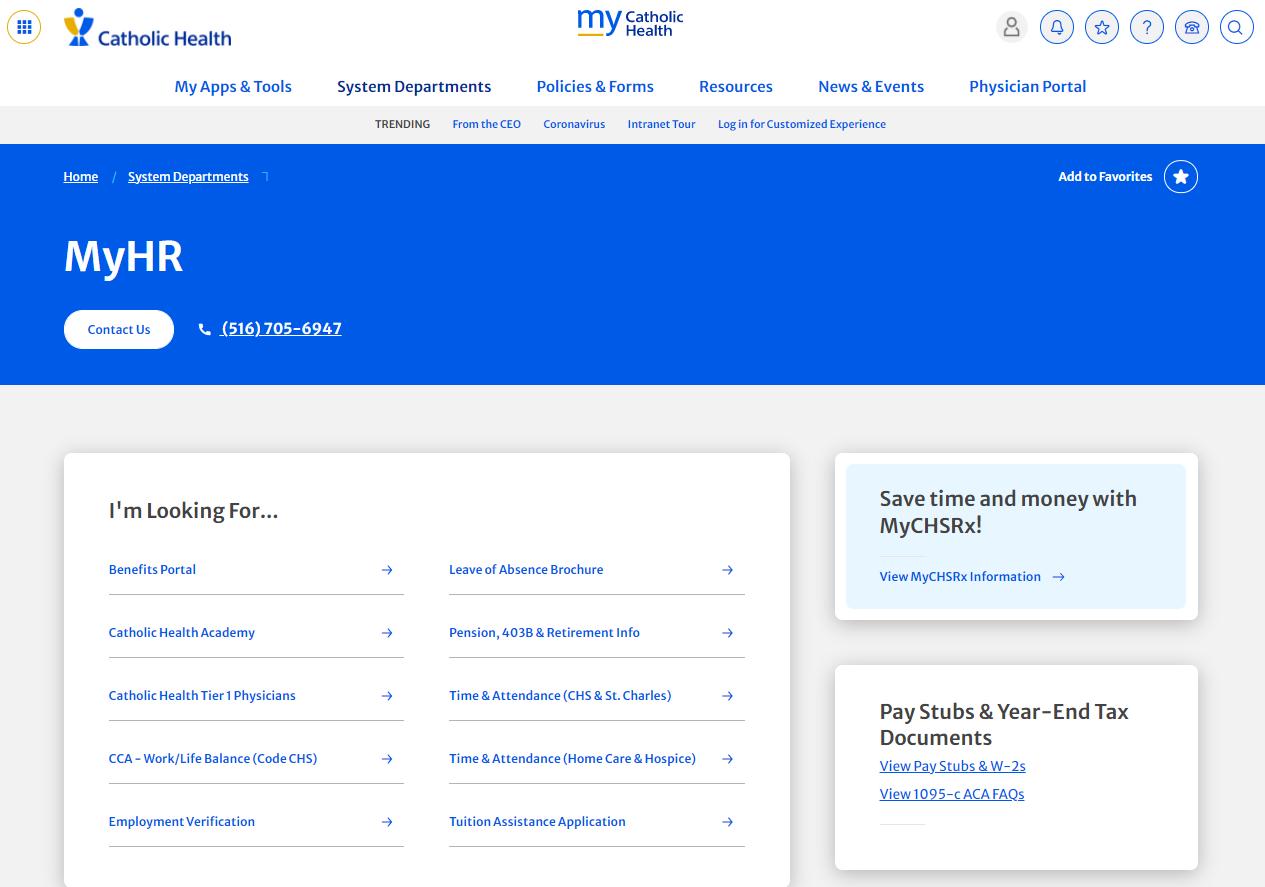
Task: Go to System Departments breadcrumb
Action: pos(188,177)
